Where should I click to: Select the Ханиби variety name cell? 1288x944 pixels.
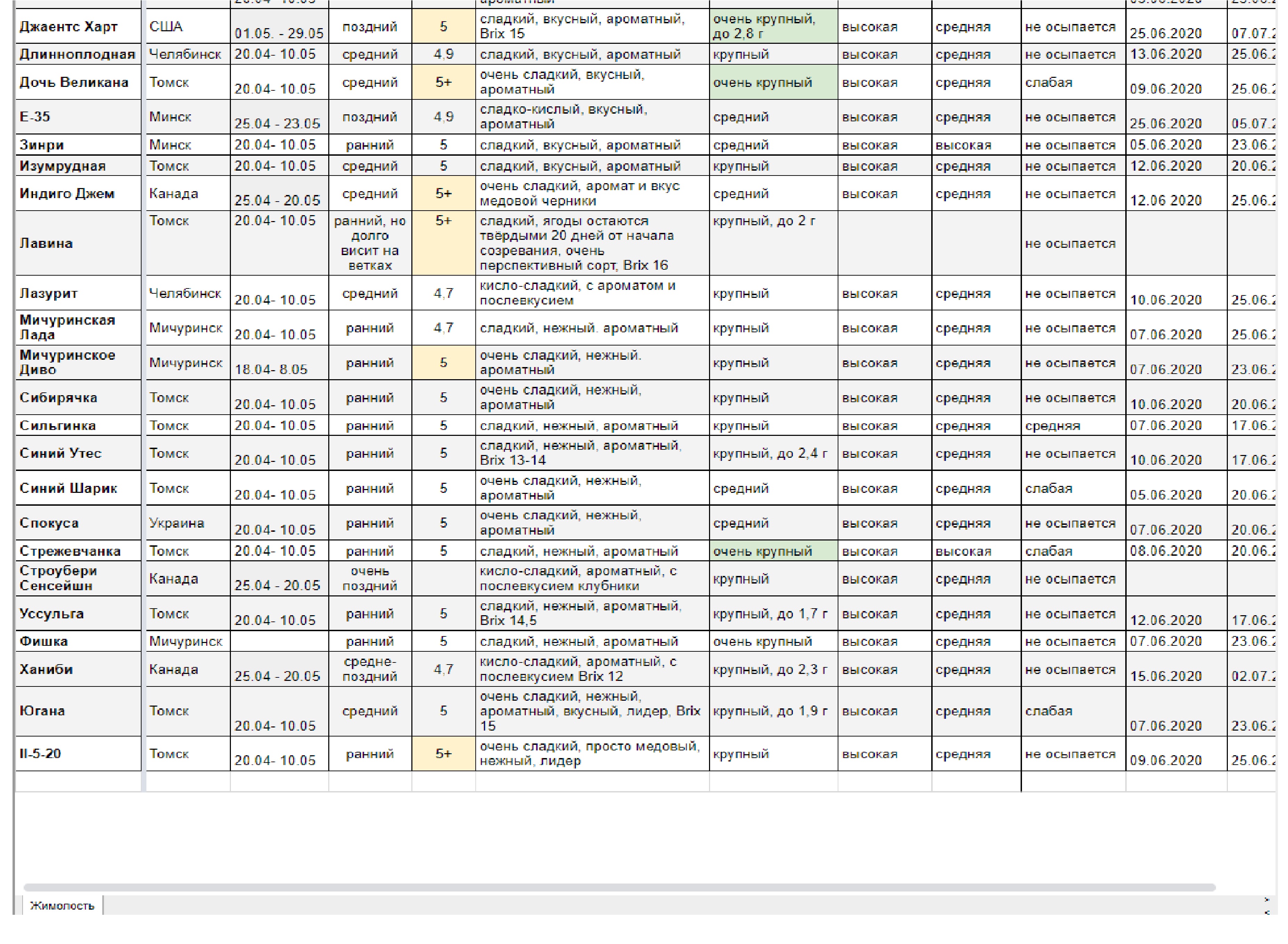(78, 669)
